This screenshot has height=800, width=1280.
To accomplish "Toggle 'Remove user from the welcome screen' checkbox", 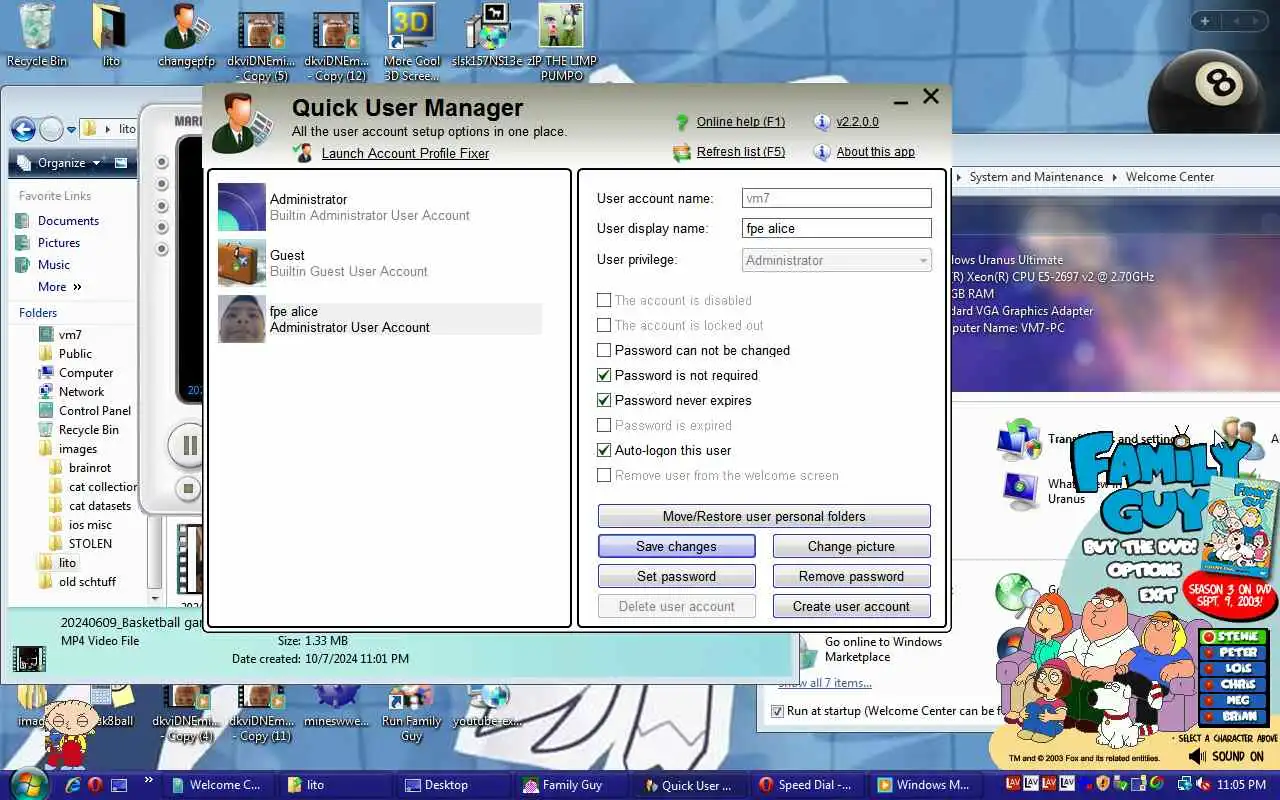I will tap(604, 475).
